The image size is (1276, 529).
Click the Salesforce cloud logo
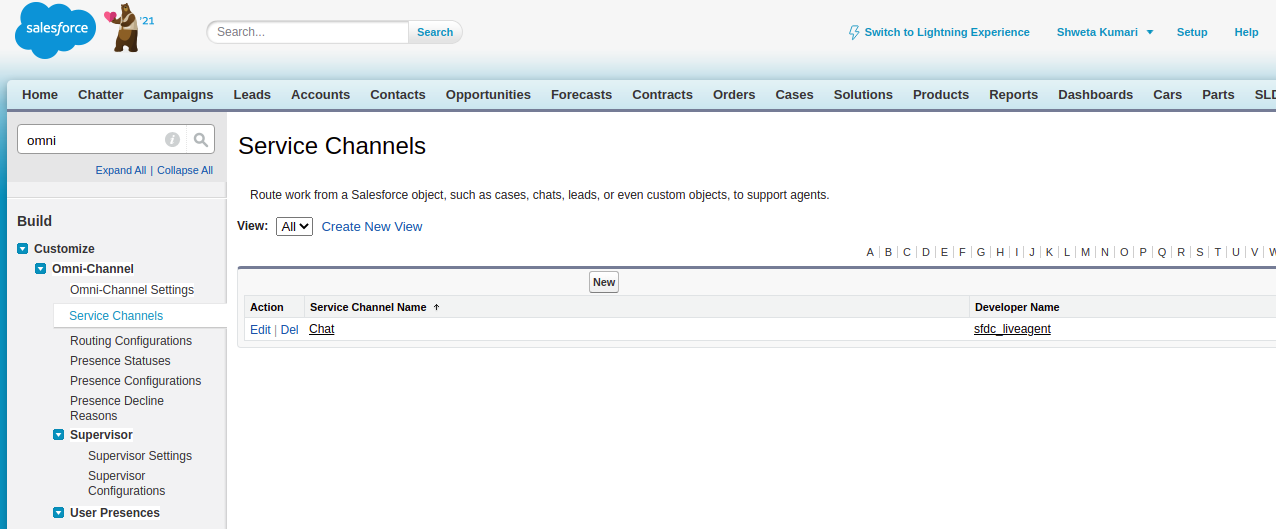(55, 31)
